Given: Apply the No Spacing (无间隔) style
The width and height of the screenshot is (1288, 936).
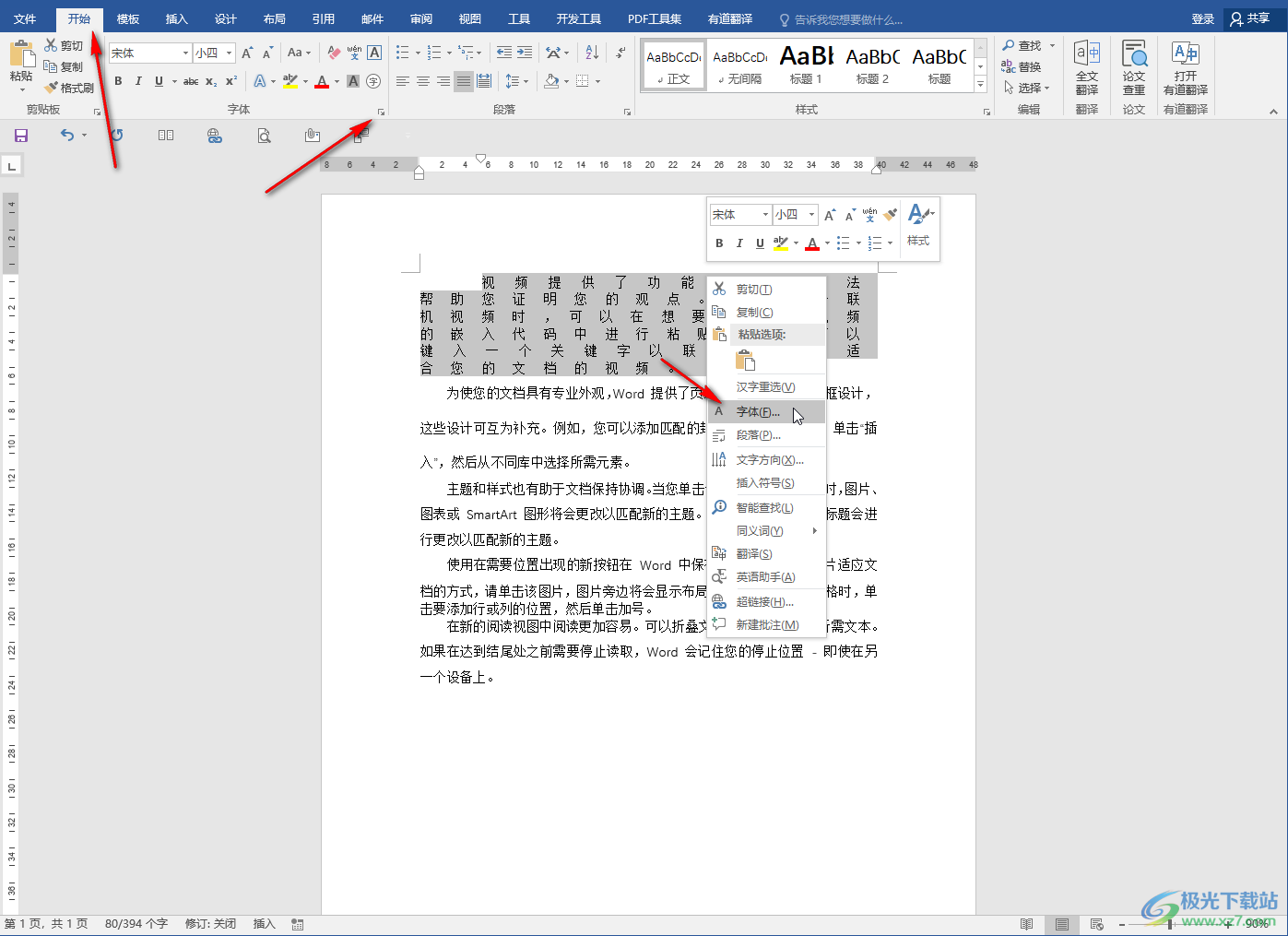Looking at the screenshot, I should [739, 66].
